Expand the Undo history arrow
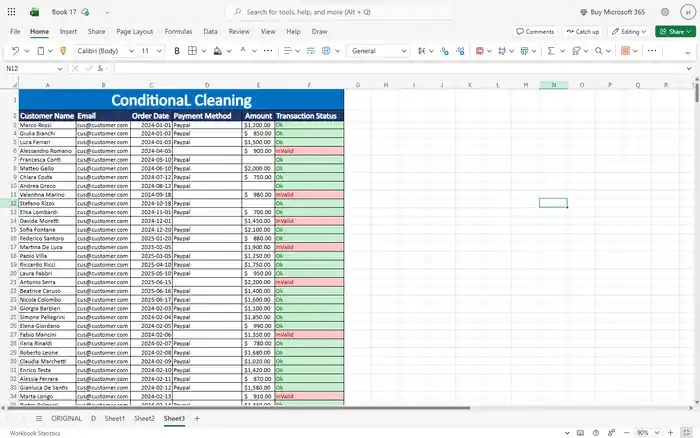The height and width of the screenshot is (438, 700). 27,51
